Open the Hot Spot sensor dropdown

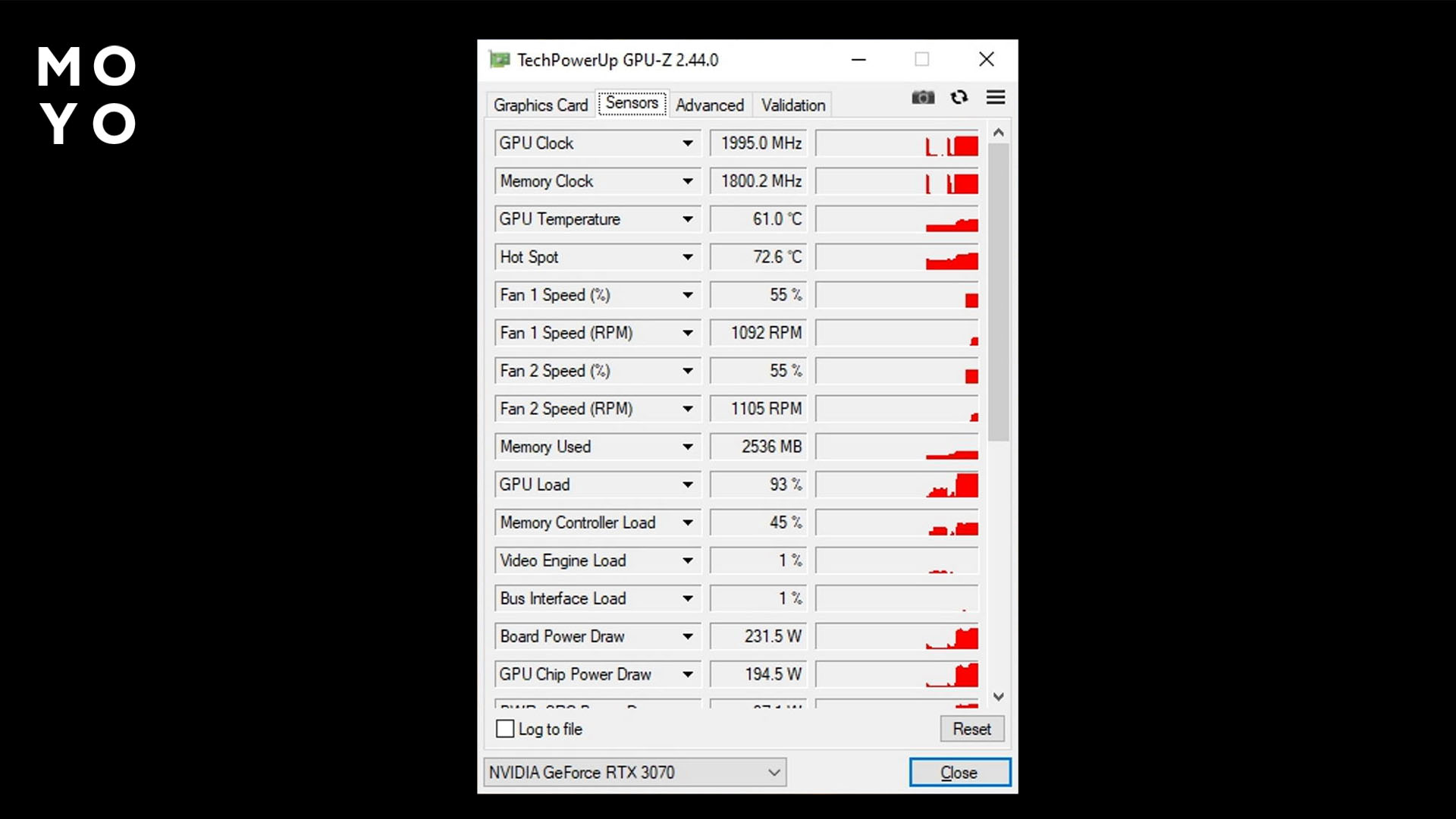coord(688,257)
